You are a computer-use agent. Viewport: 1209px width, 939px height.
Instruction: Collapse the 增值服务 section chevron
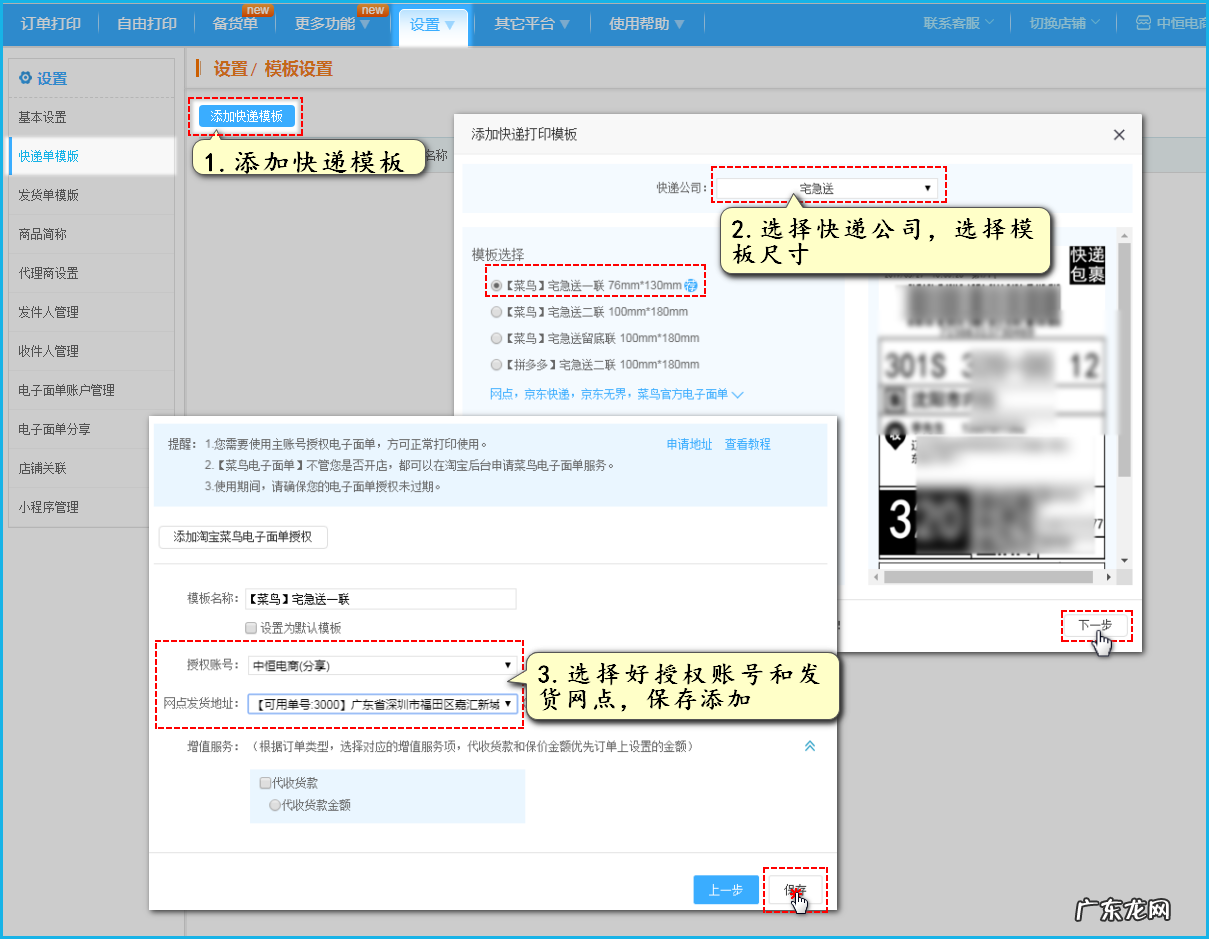click(810, 745)
